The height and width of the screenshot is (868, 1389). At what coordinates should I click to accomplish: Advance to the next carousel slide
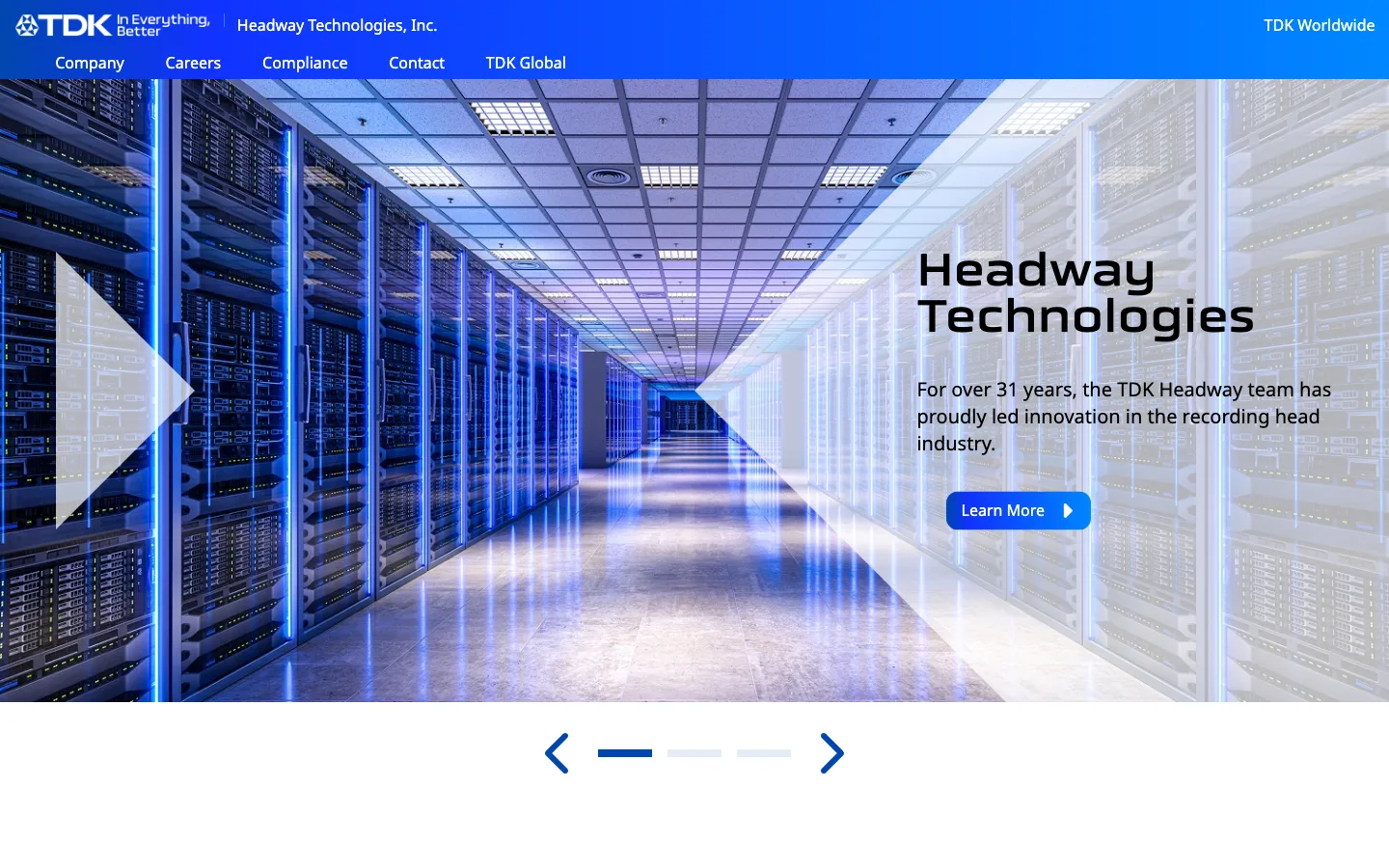coord(832,753)
